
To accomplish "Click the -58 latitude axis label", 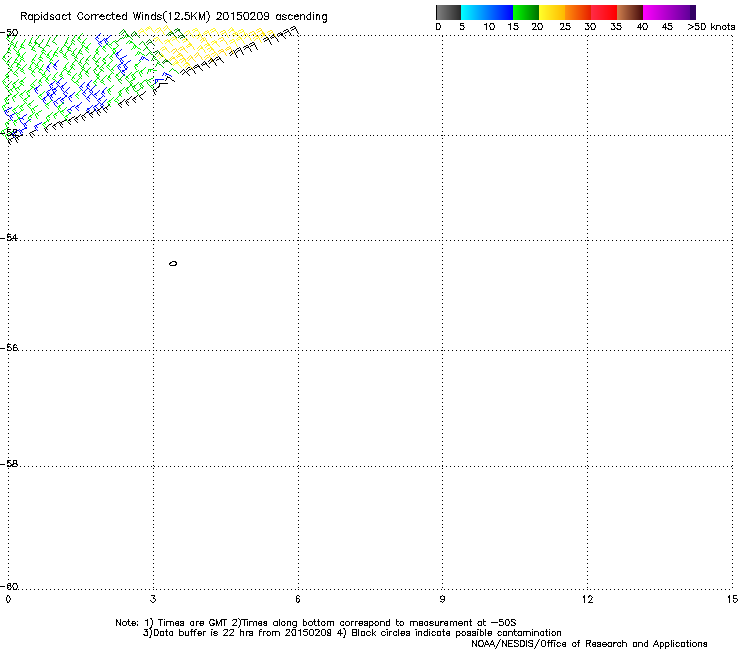I will 9,463.
